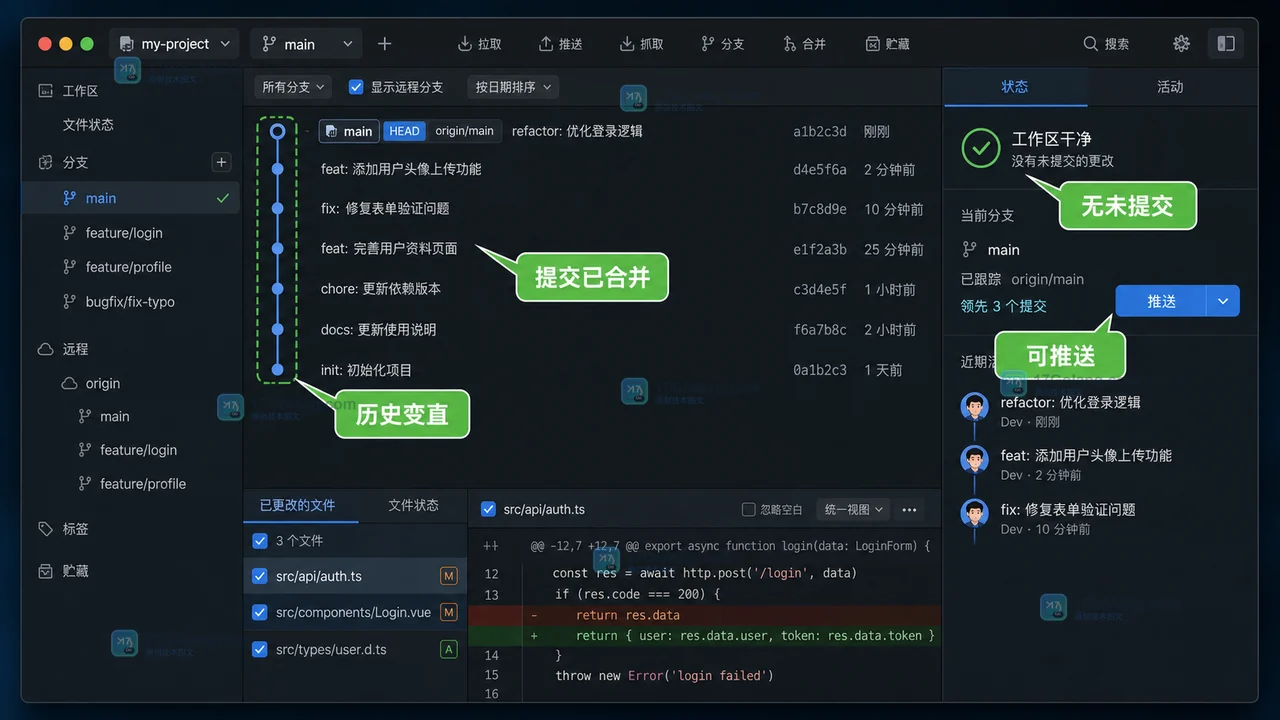Open 搜索 search in the toolbar
The image size is (1280, 720).
(1106, 44)
